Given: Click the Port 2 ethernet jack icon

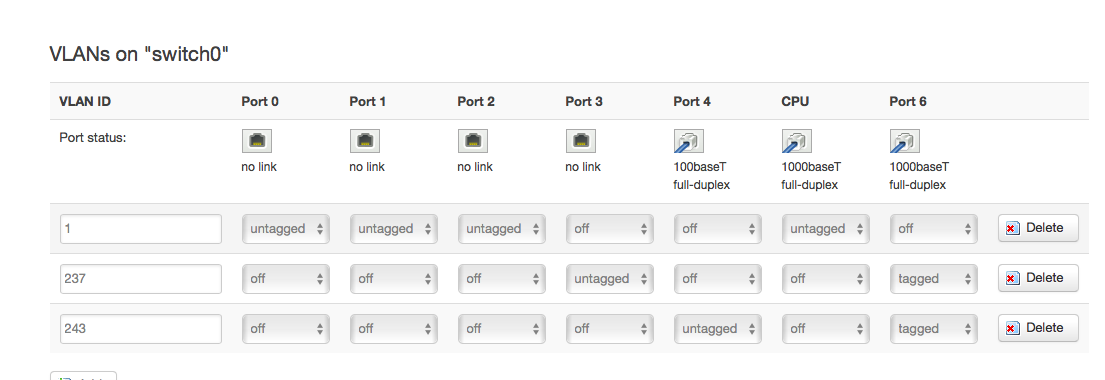Looking at the screenshot, I should click(x=473, y=141).
